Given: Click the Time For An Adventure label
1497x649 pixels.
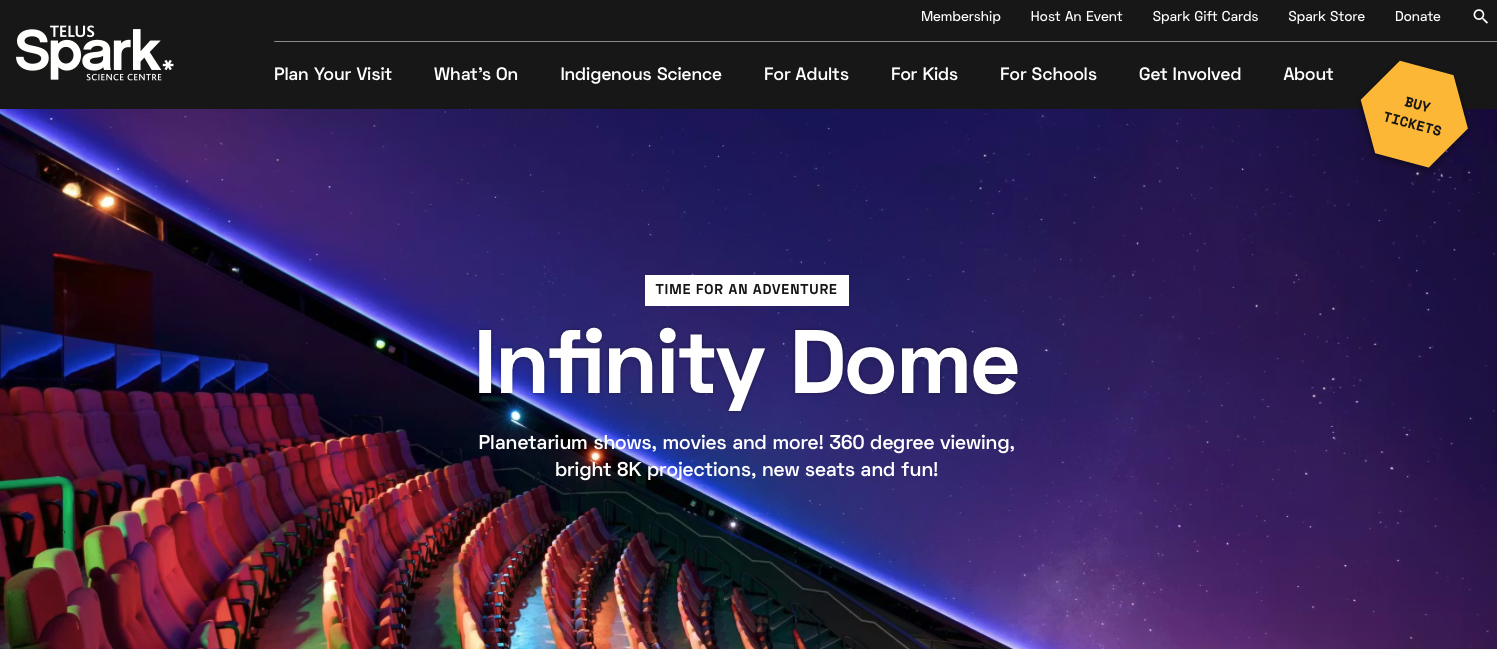Looking at the screenshot, I should 746,290.
